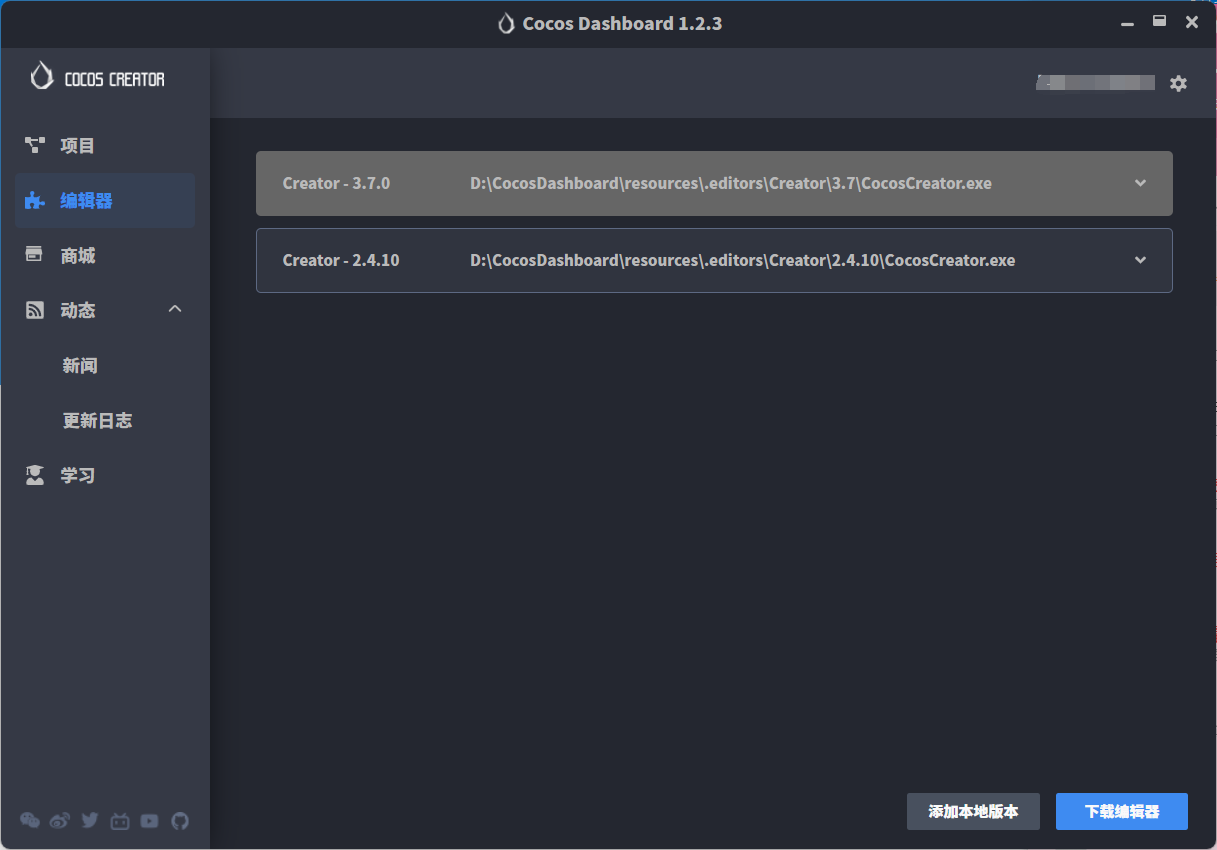The height and width of the screenshot is (850, 1217).
Task: Click the 学习 graduate icon
Action: (35, 476)
